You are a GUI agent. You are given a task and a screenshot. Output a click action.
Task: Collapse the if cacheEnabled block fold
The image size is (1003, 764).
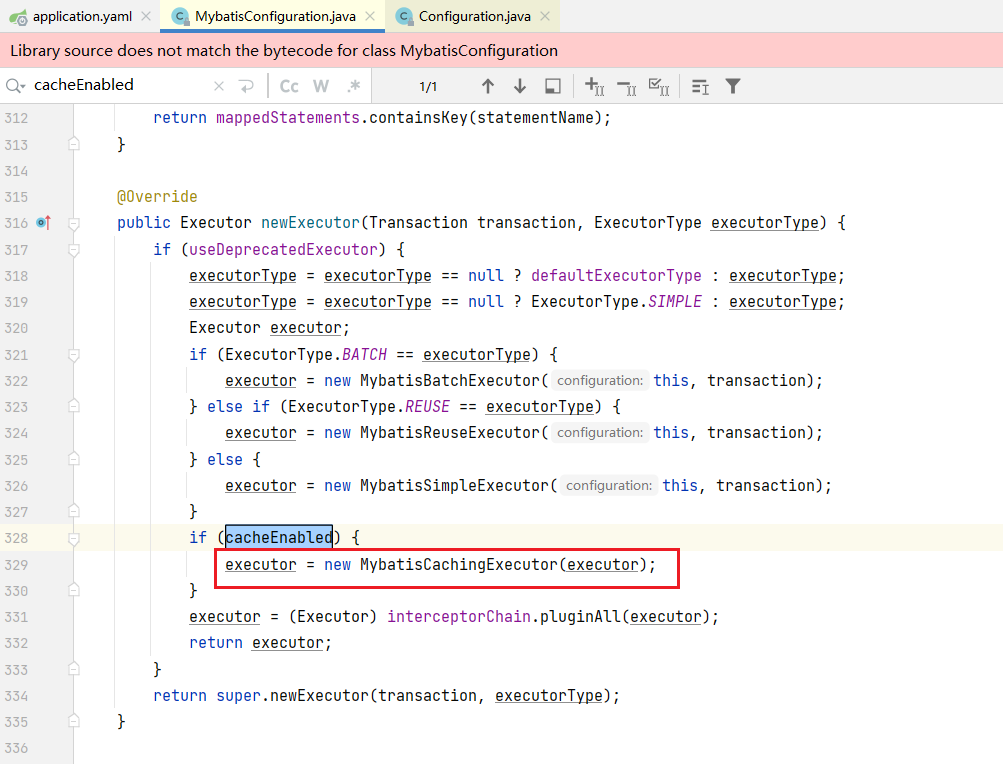tap(73, 538)
